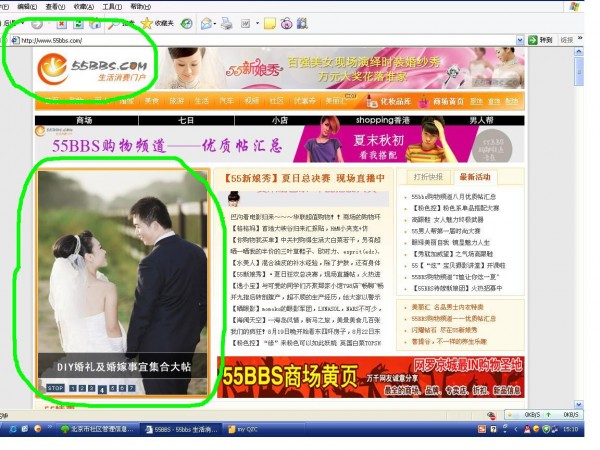Click the 55BBS.COM site logo

(x=92, y=69)
